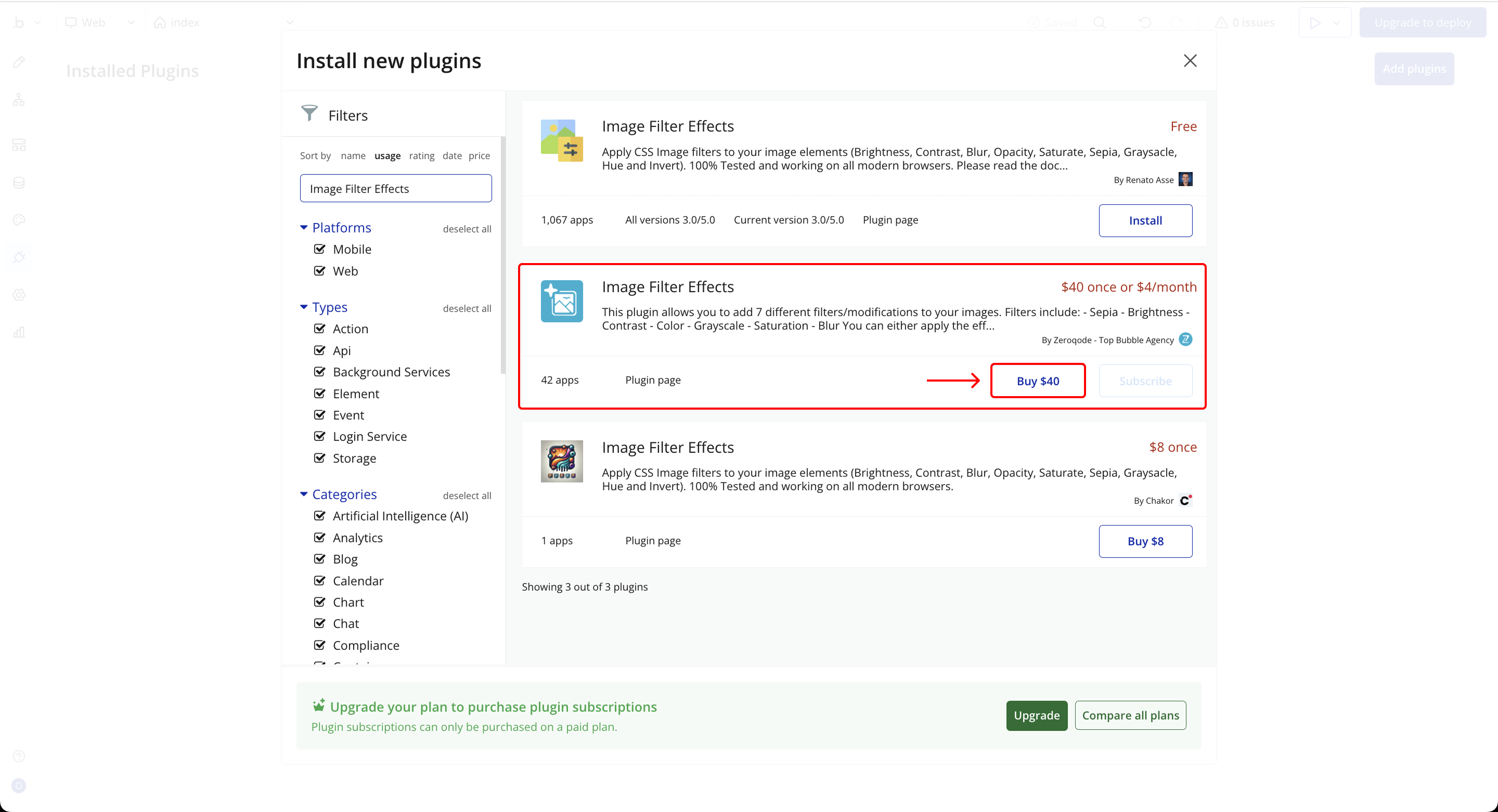This screenshot has height=812, width=1498.
Task: Collapse the Categories filter section
Action: click(304, 494)
